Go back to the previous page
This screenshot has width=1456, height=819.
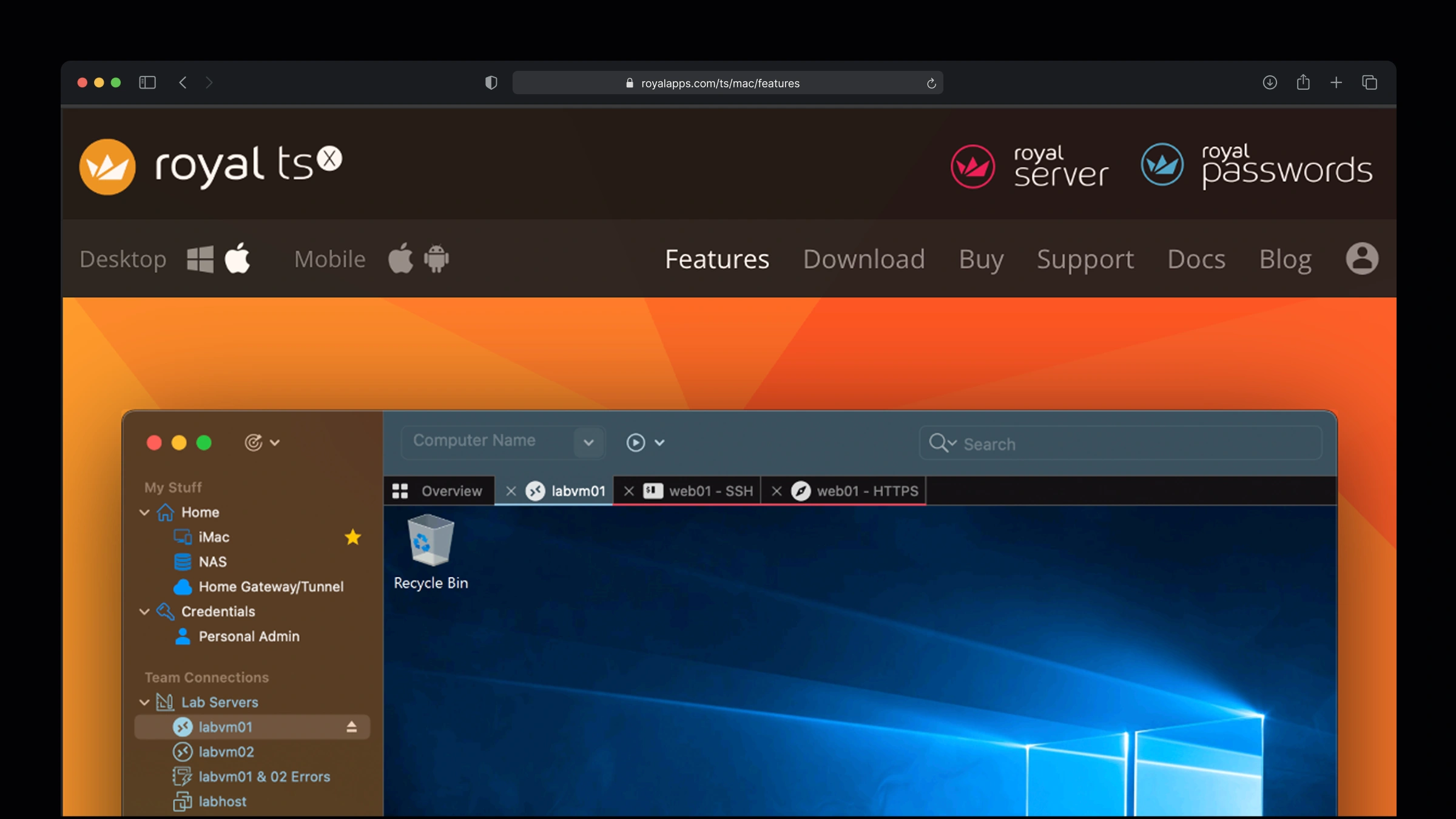pos(183,83)
